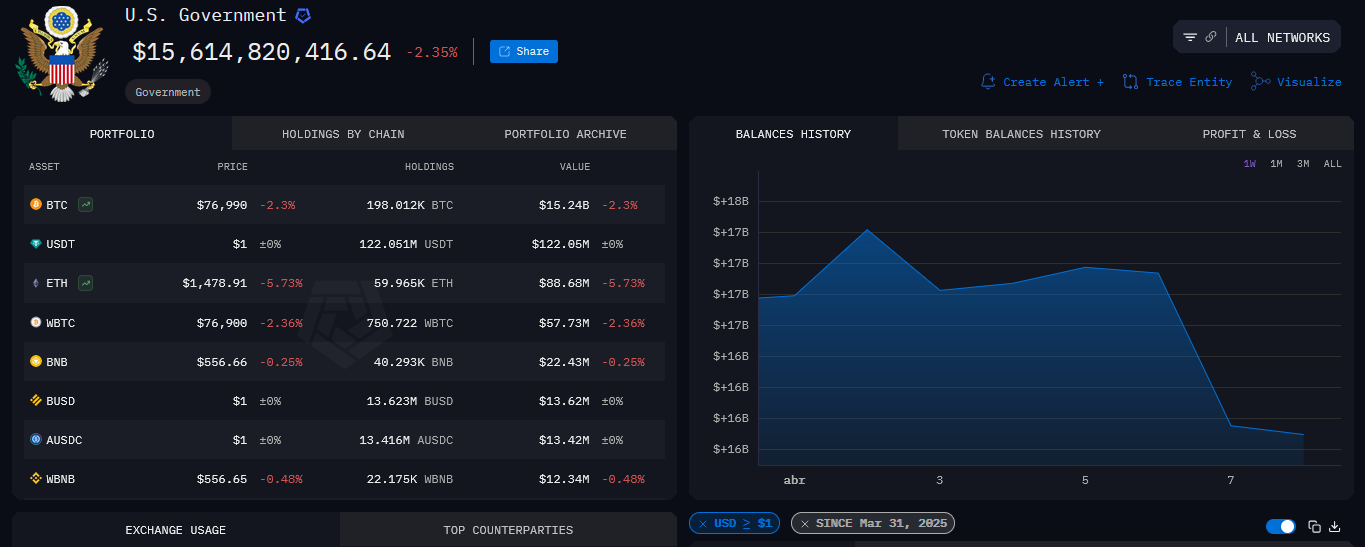The height and width of the screenshot is (547, 1365).
Task: Click the WBTC coin icon
Action: pos(36,323)
